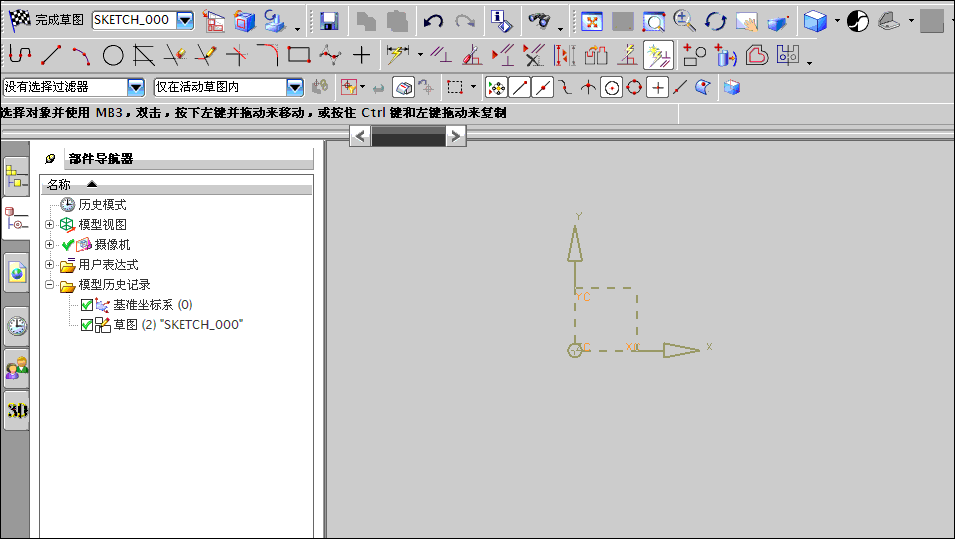The height and width of the screenshot is (539, 955).
Task: Open the 没有选择过滤器 selection filter dropdown
Action: [136, 87]
